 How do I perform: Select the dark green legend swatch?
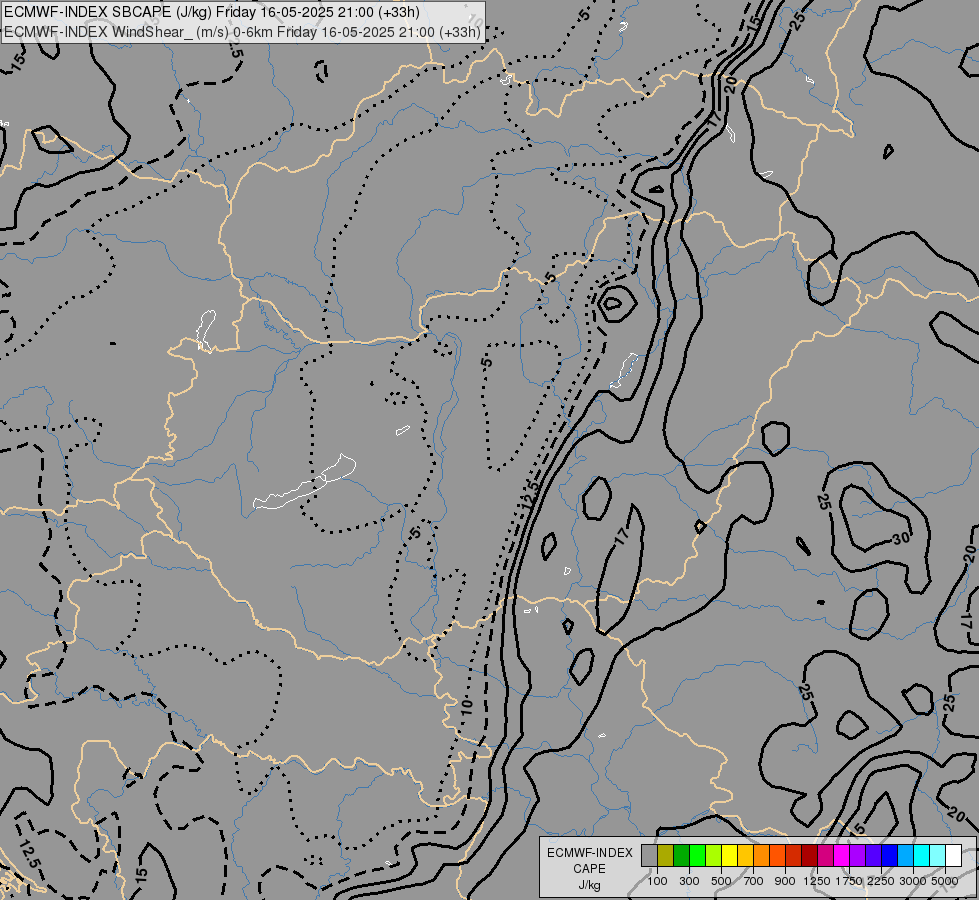(681, 855)
